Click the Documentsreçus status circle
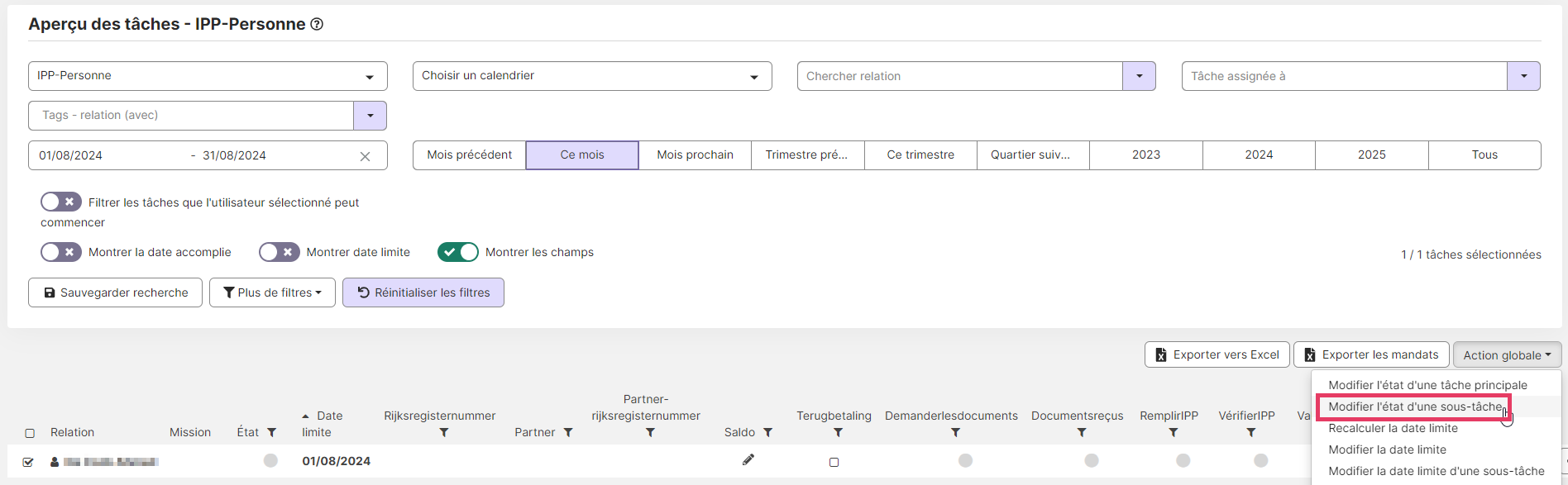This screenshot has height=485, width=1568. pyautogui.click(x=1092, y=460)
